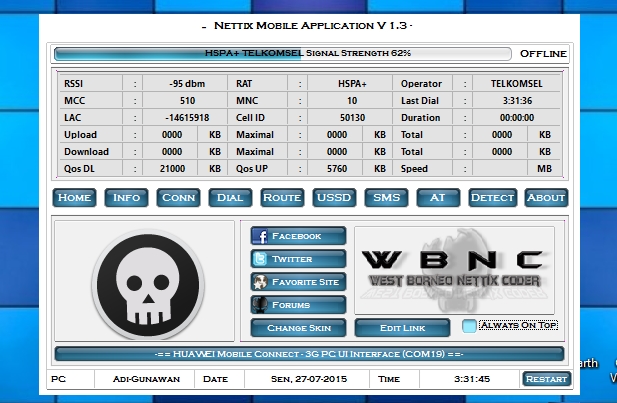The width and height of the screenshot is (617, 403).
Task: Click the OFFLINE status label
Action: [543, 54]
